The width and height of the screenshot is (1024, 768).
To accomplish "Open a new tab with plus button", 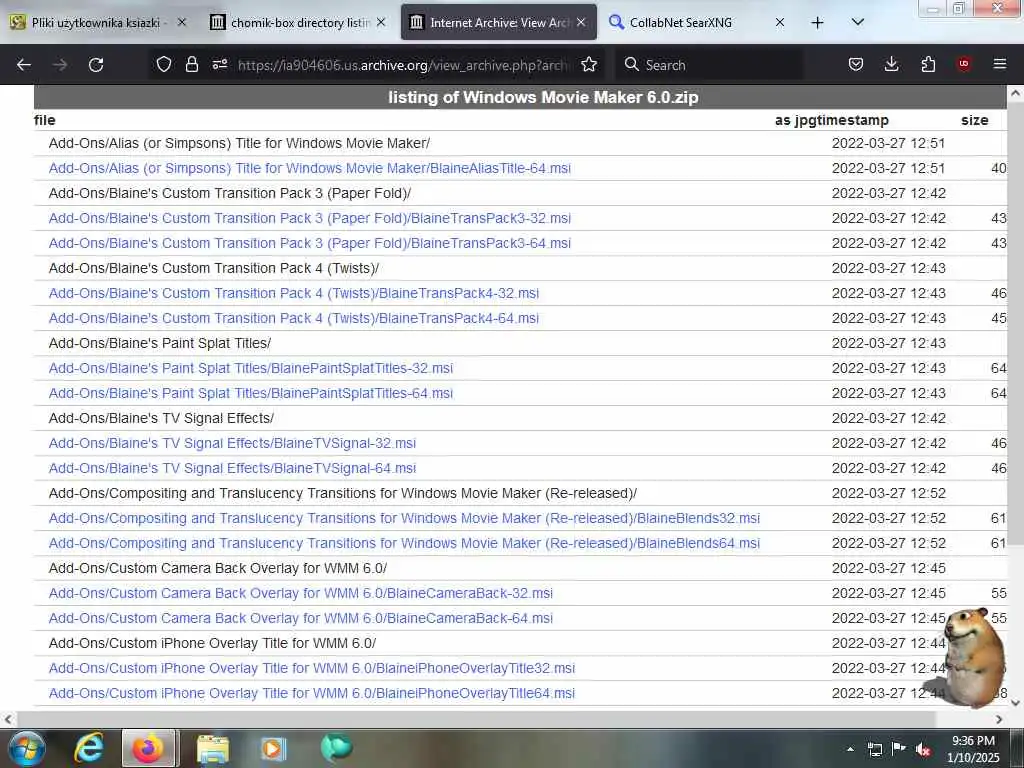I will tap(817, 23).
